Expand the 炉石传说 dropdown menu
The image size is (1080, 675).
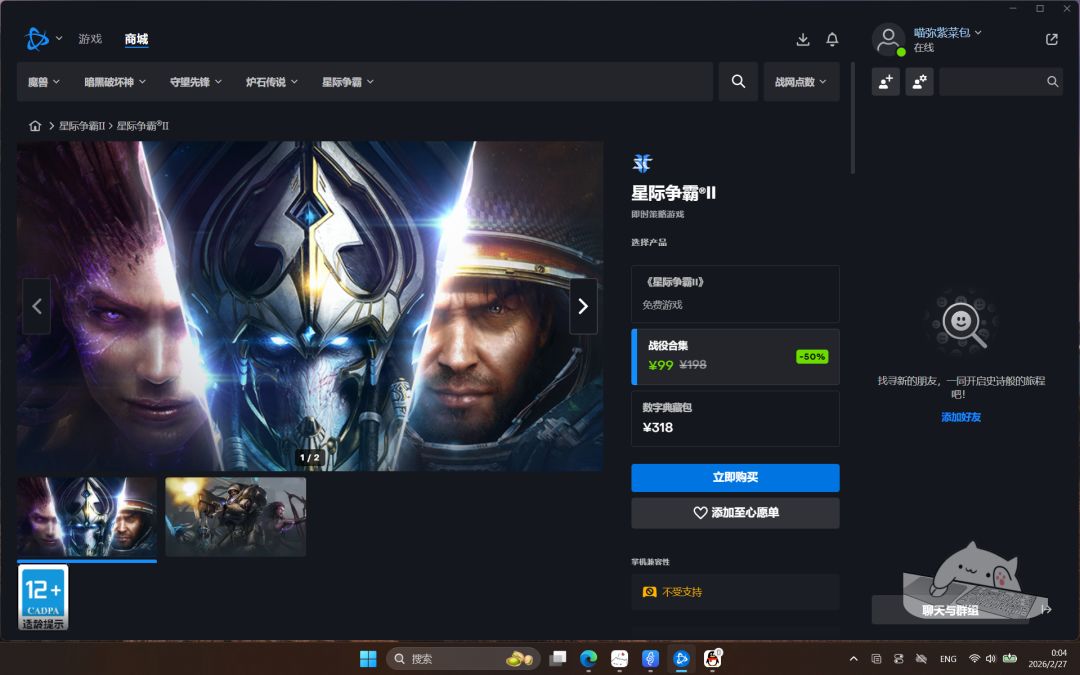(271, 82)
